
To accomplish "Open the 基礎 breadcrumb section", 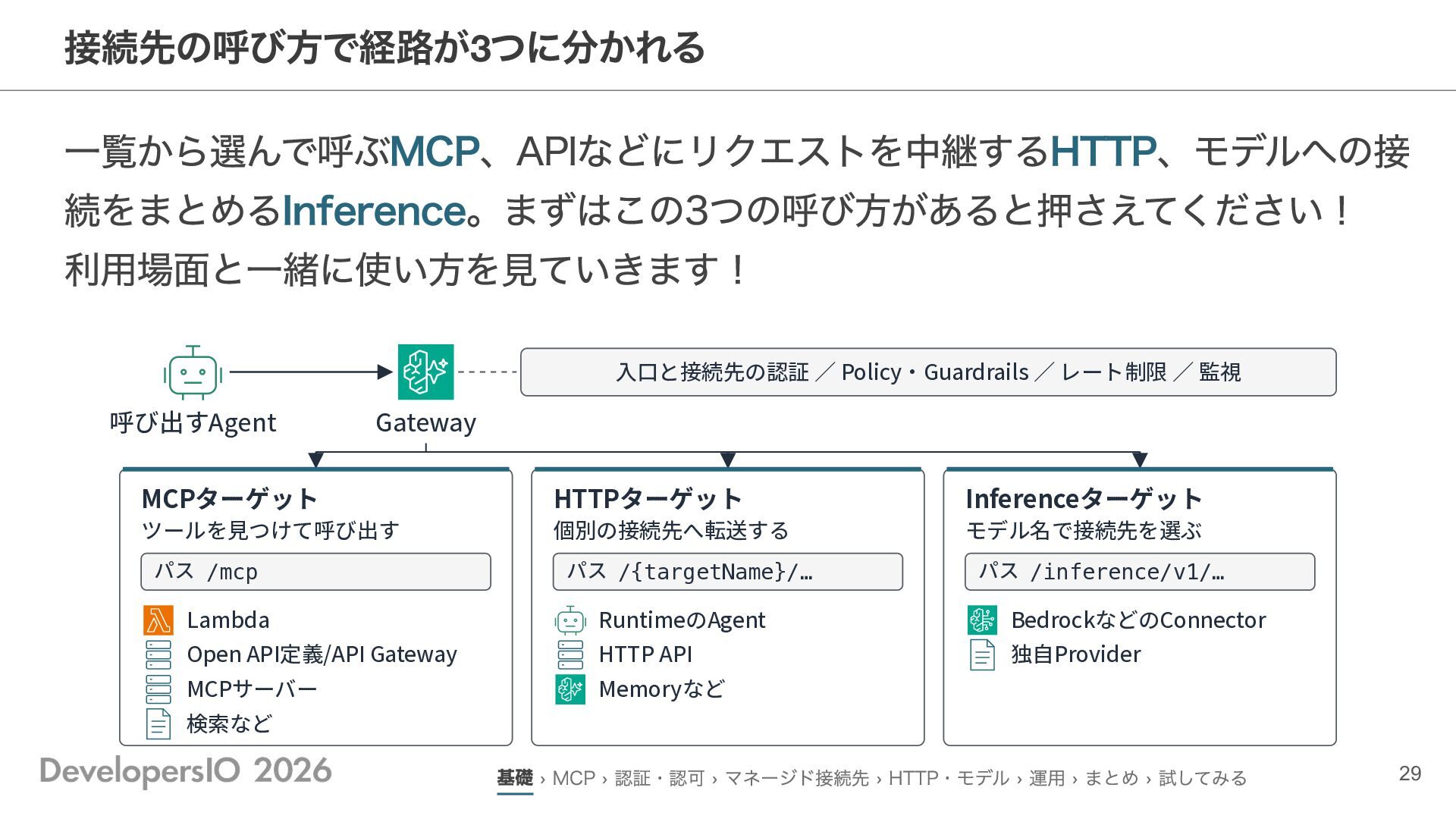I will (515, 778).
